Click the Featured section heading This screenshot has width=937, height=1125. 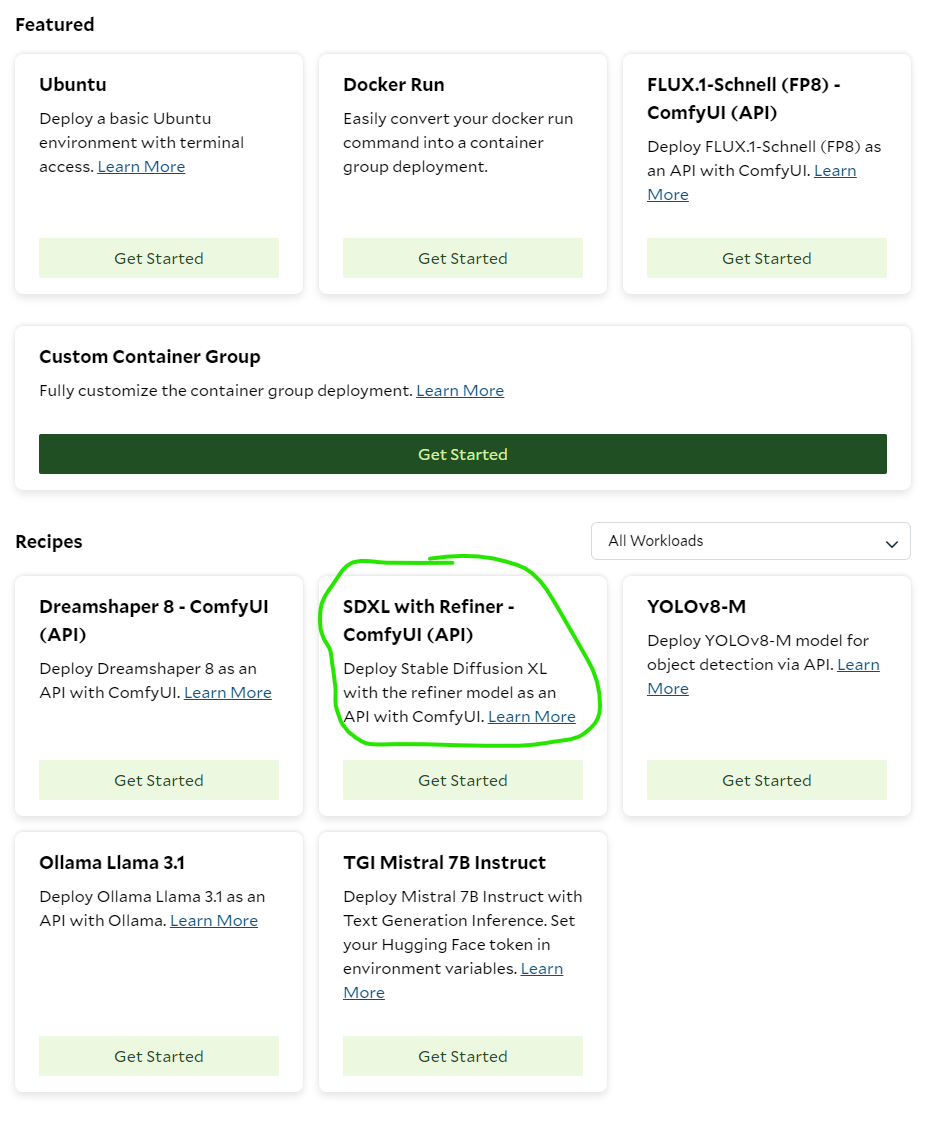point(55,24)
